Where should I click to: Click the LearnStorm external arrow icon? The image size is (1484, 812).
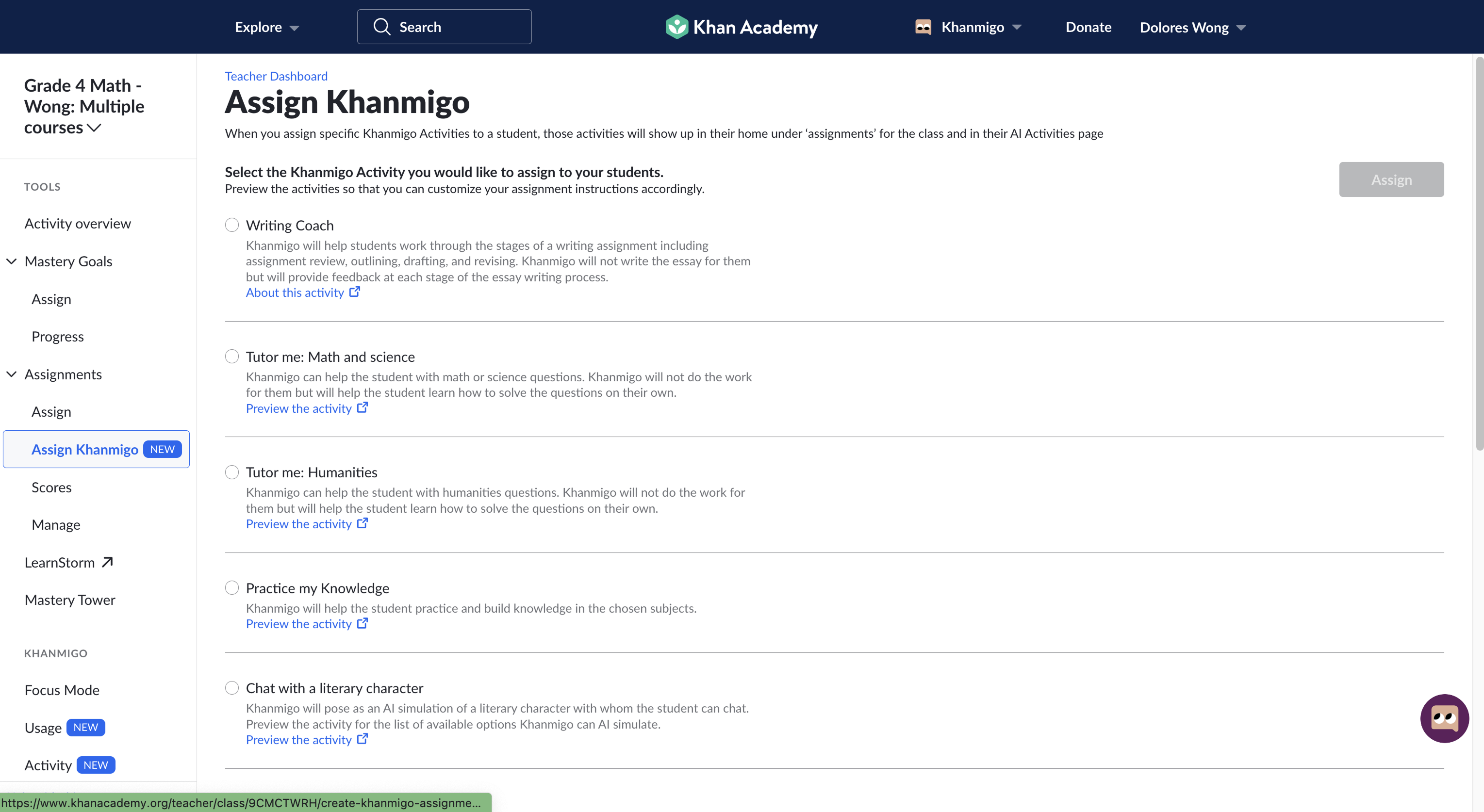click(107, 562)
